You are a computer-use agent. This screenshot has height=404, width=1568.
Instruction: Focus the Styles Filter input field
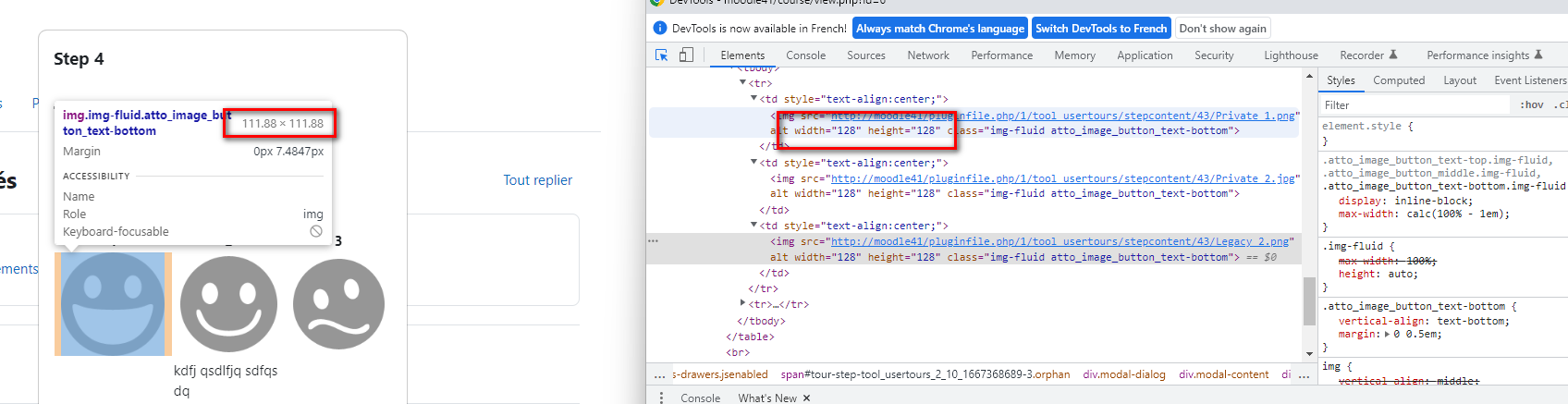[x=1415, y=105]
